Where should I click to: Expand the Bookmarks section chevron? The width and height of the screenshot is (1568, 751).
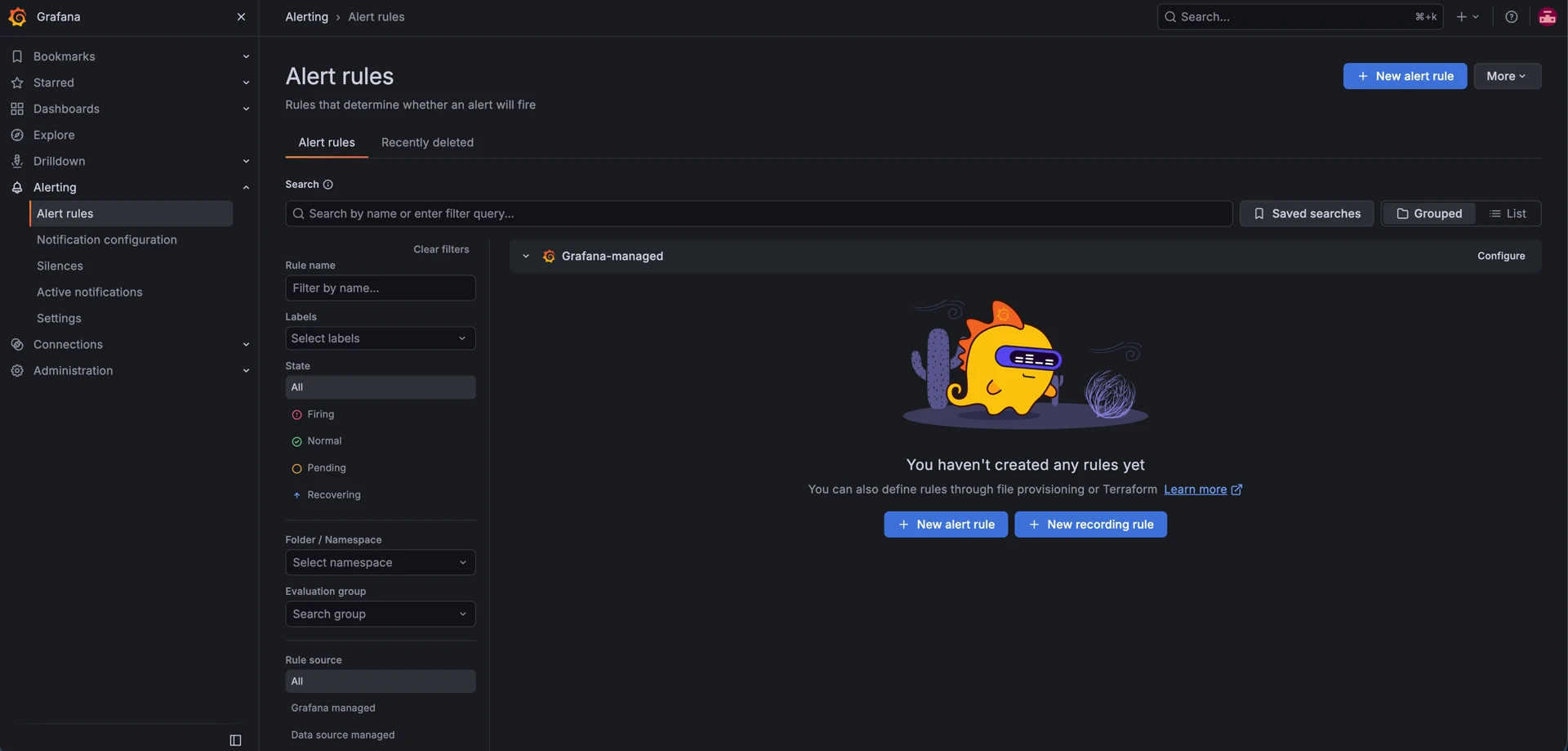tap(246, 56)
